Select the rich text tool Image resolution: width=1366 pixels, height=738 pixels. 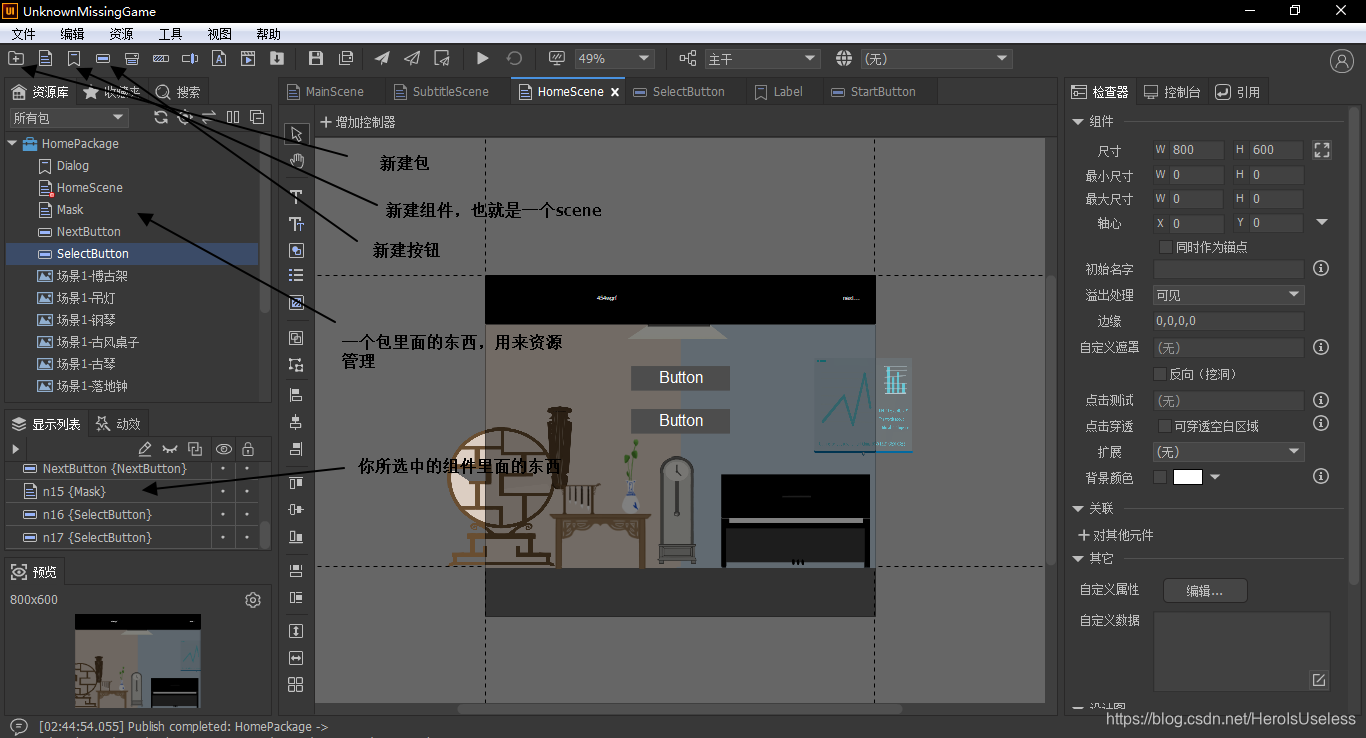[296, 224]
